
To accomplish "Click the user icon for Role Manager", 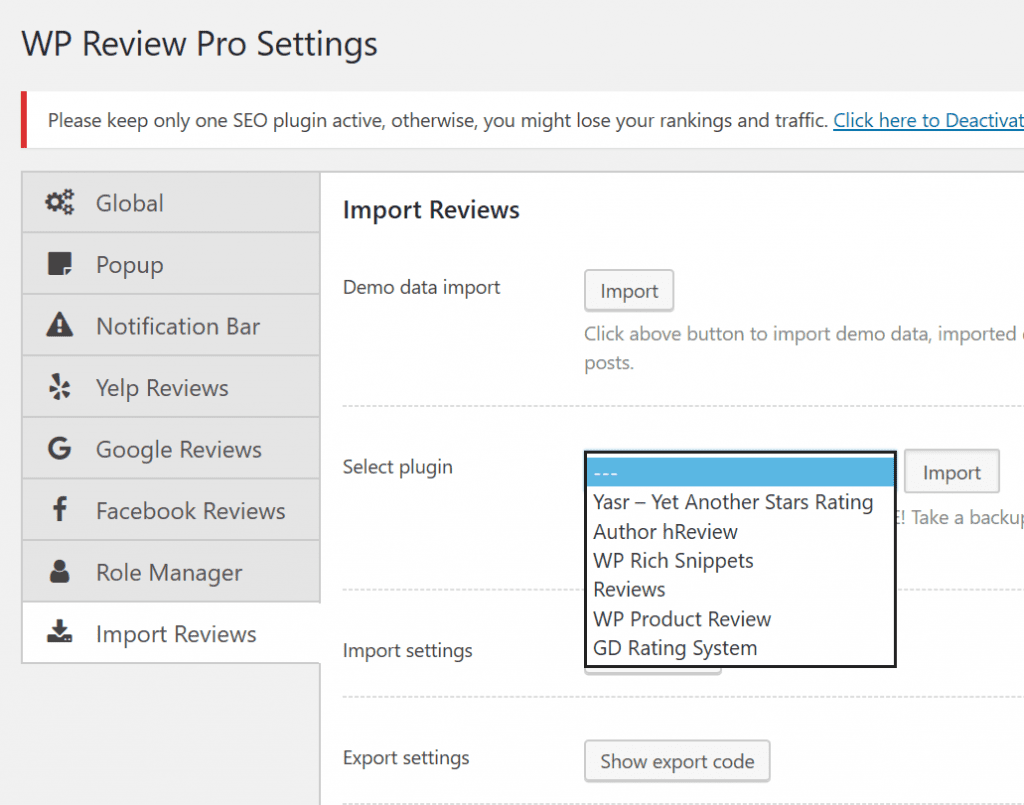I will tap(59, 571).
